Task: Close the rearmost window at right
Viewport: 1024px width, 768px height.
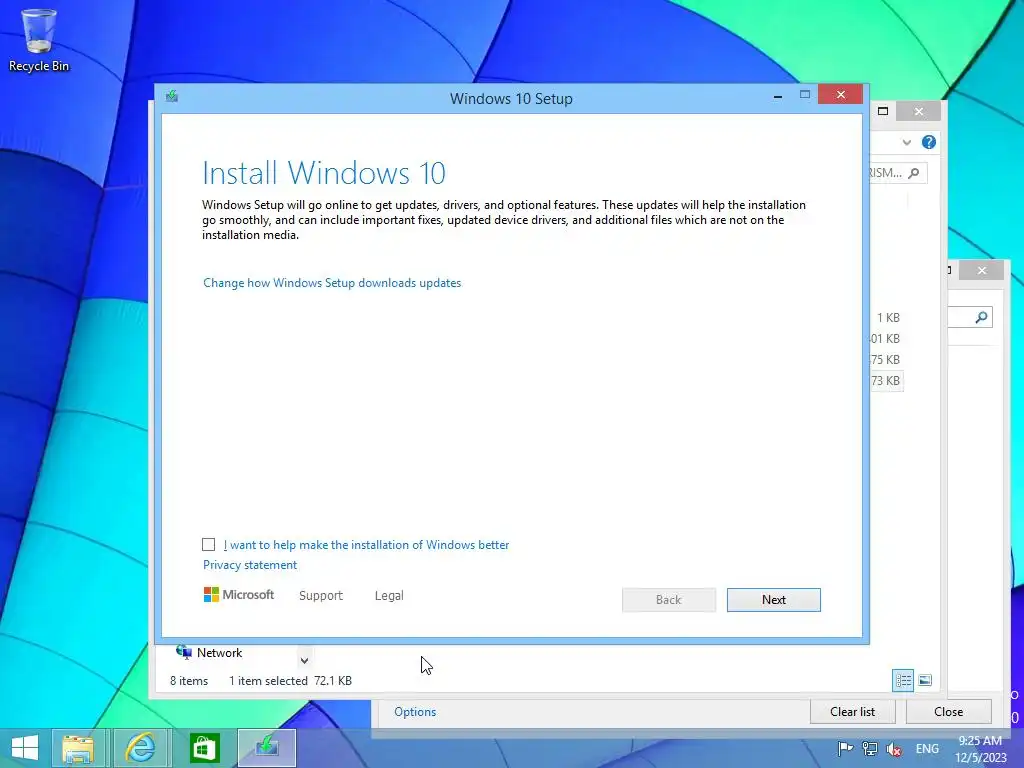Action: (982, 270)
